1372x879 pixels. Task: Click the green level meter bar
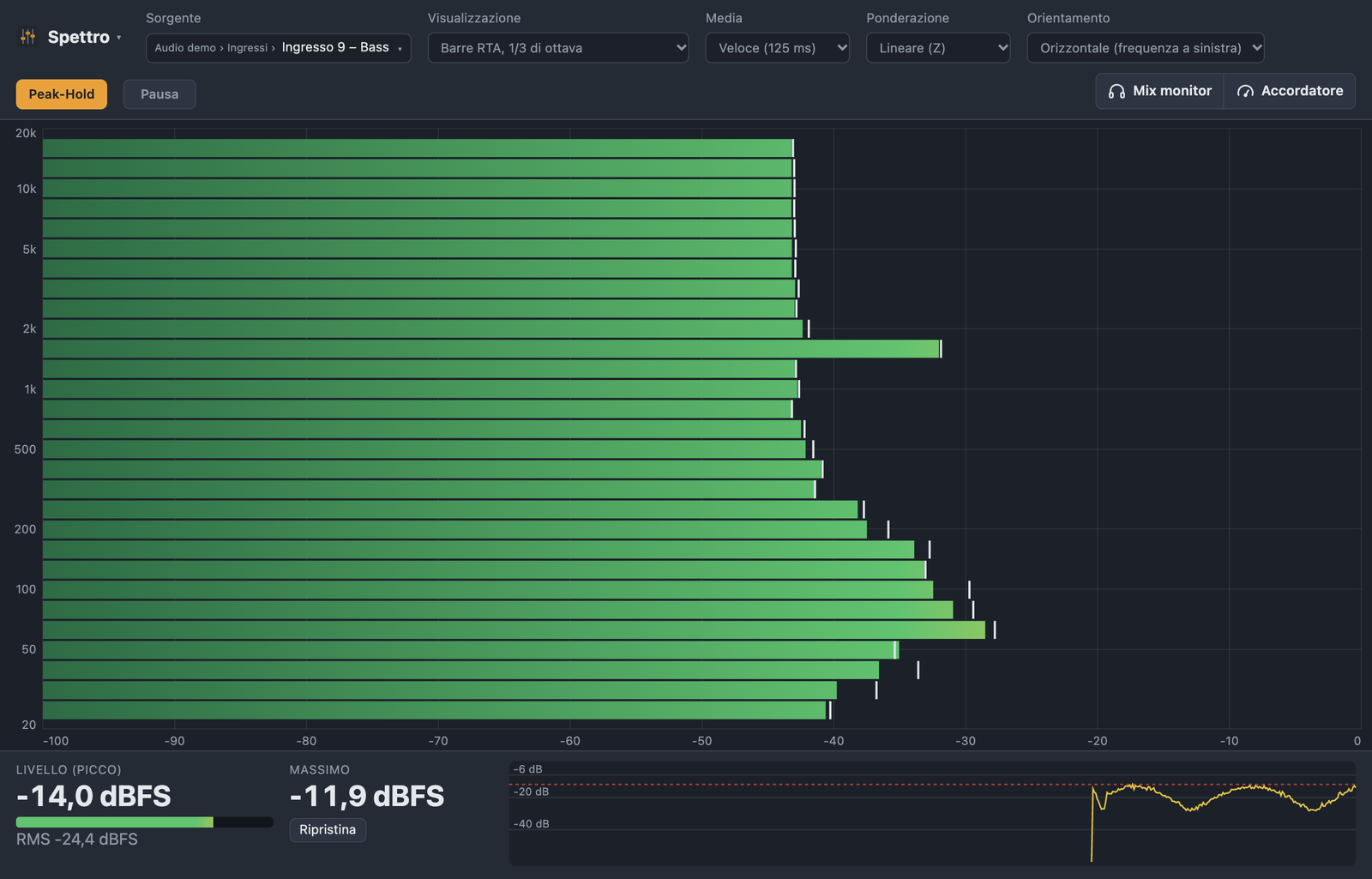coord(144,822)
